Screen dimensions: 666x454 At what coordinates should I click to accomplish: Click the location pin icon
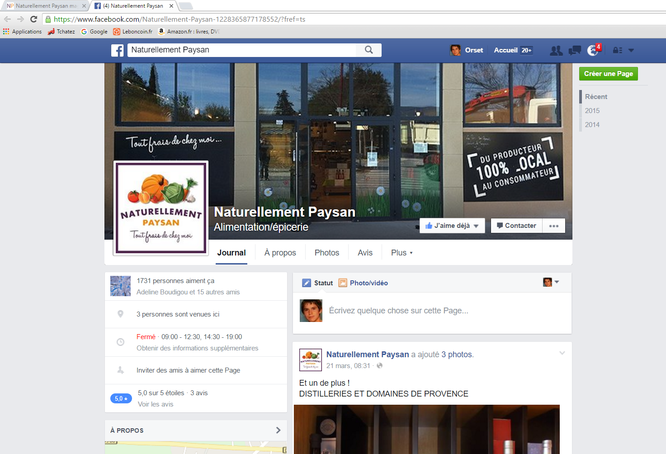[x=121, y=314]
